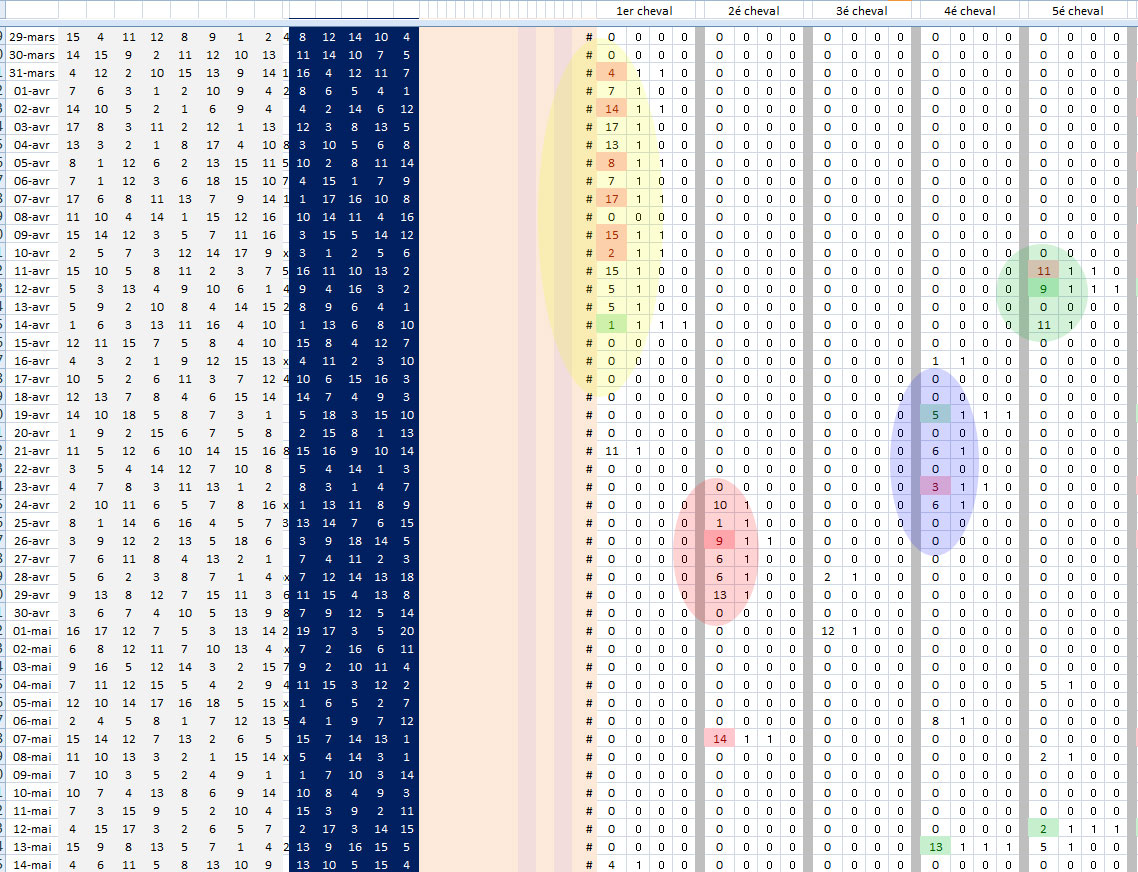Click the '01-avr' date cell
Image resolution: width=1138 pixels, height=872 pixels.
[x=32, y=91]
